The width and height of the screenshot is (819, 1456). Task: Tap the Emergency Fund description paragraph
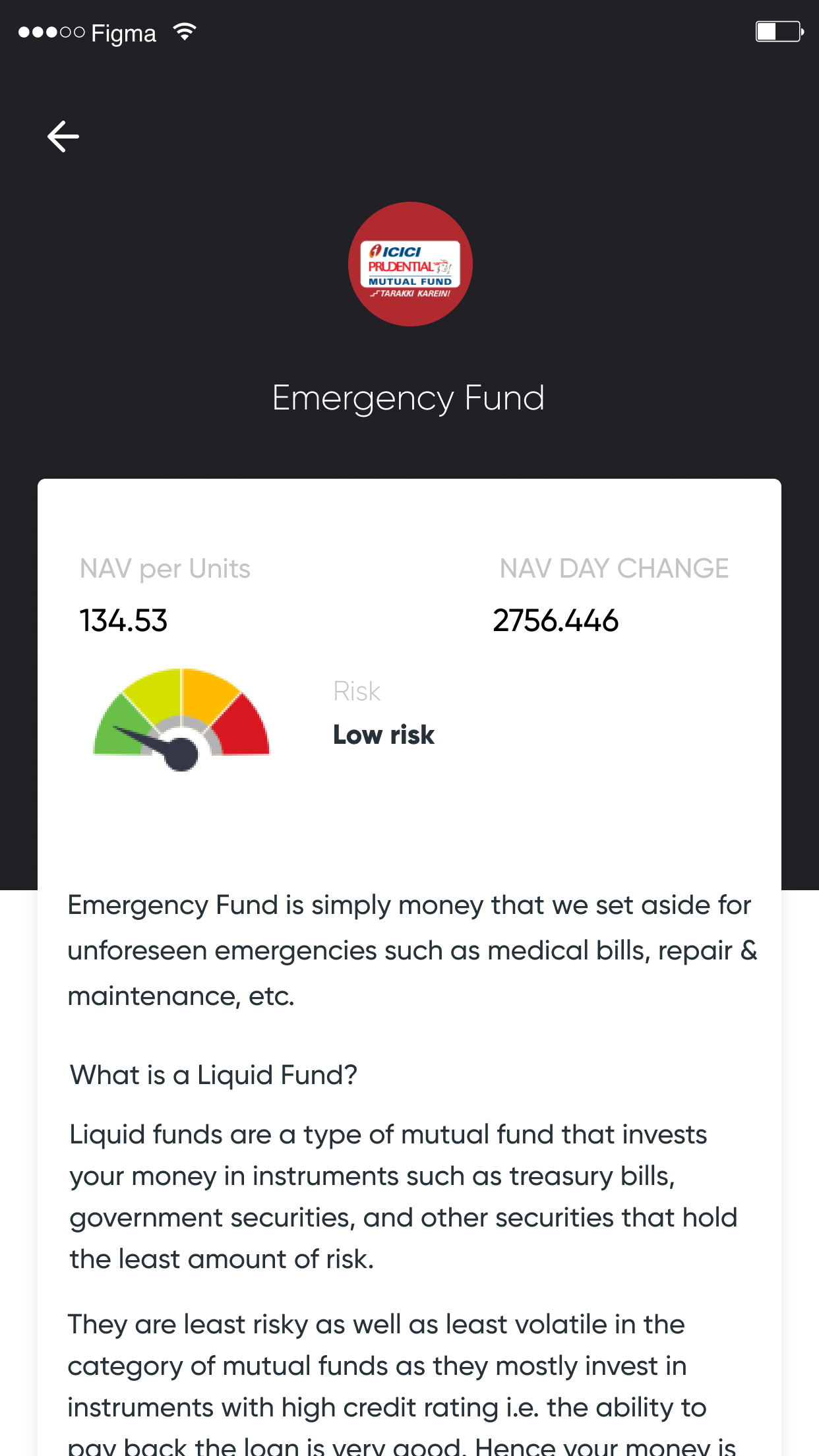(412, 950)
